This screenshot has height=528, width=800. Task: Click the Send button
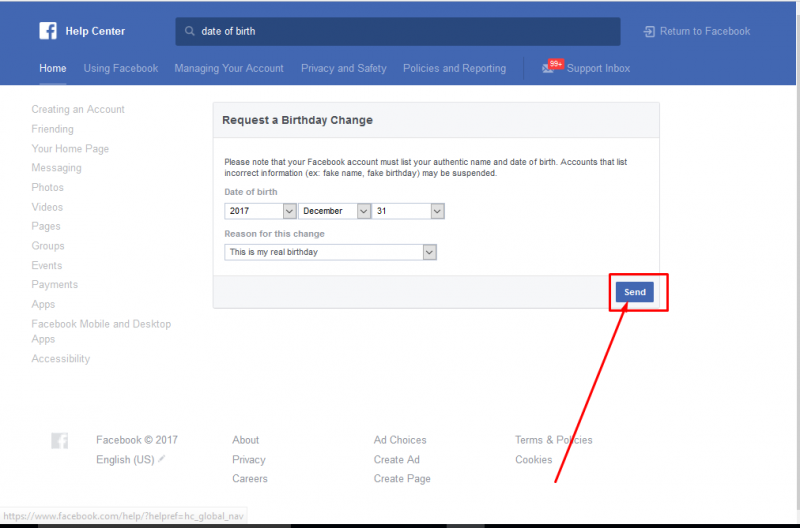pyautogui.click(x=635, y=292)
